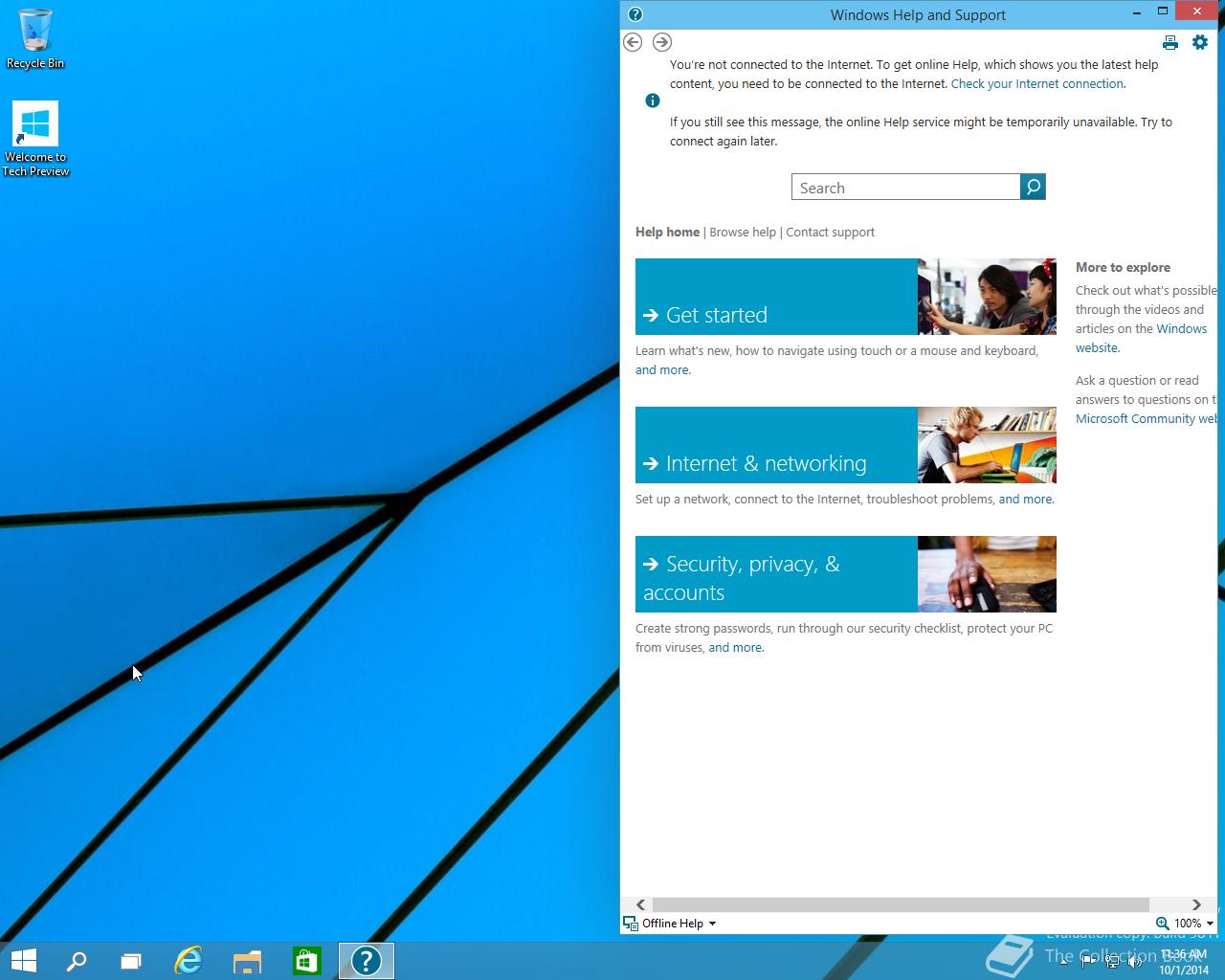Click the search magnifier button in Help

pos(1033,187)
